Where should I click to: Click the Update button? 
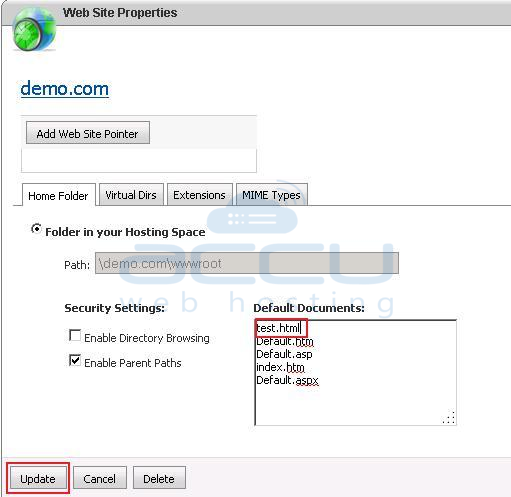pos(38,478)
